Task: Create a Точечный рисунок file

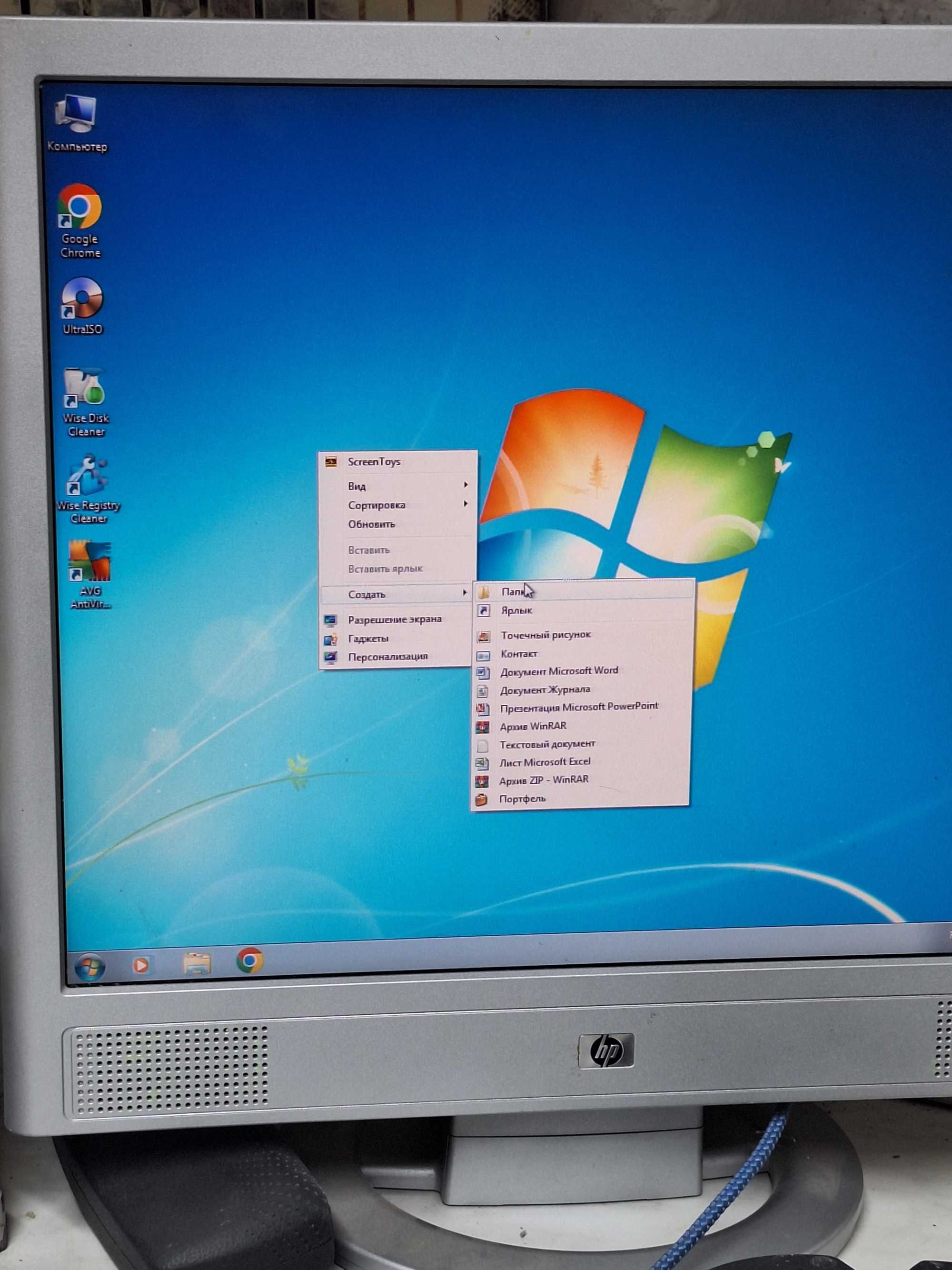Action: 583,635
